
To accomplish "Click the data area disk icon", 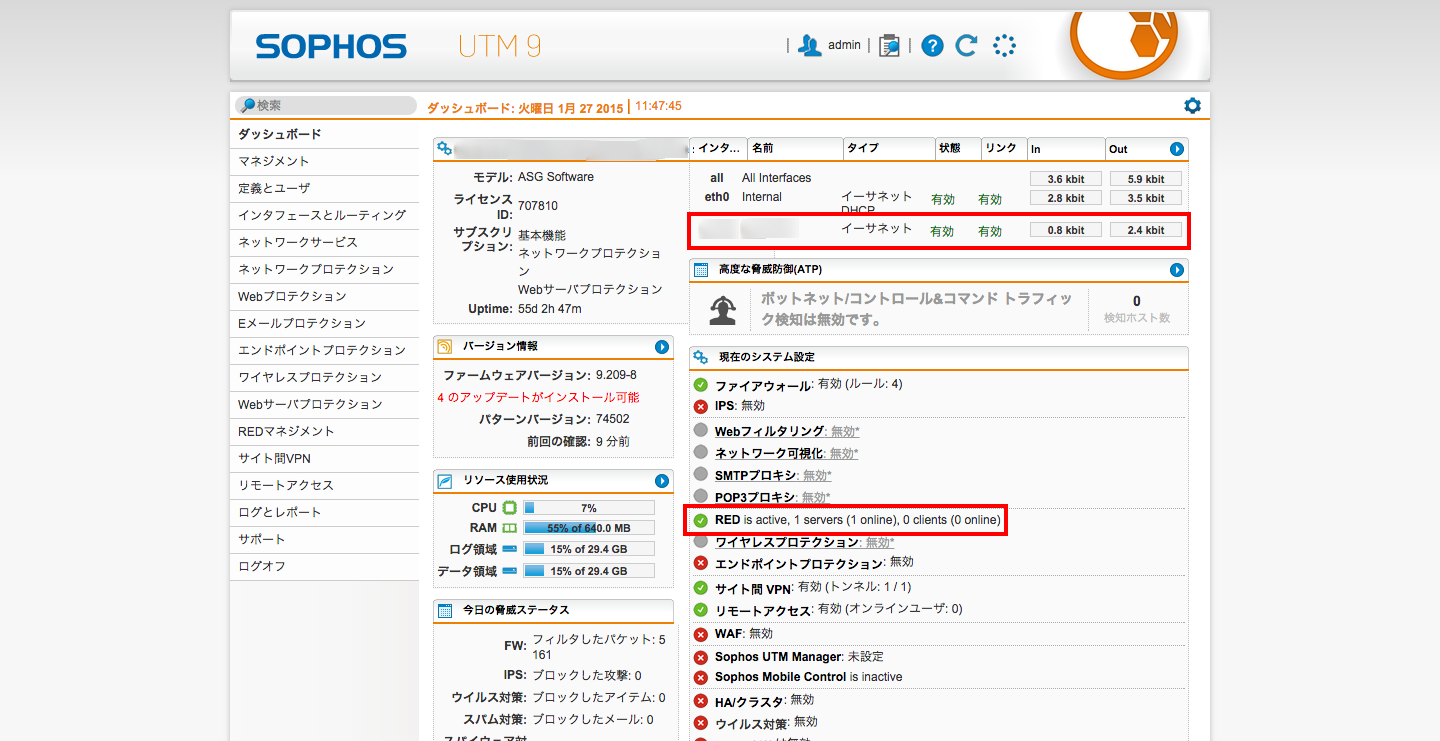I will [510, 571].
